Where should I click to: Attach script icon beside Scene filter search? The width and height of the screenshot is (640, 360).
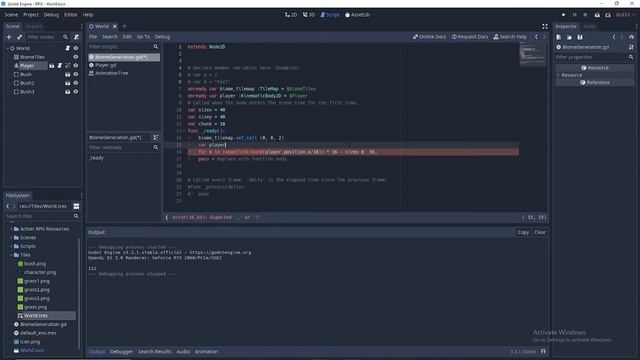coord(76,37)
